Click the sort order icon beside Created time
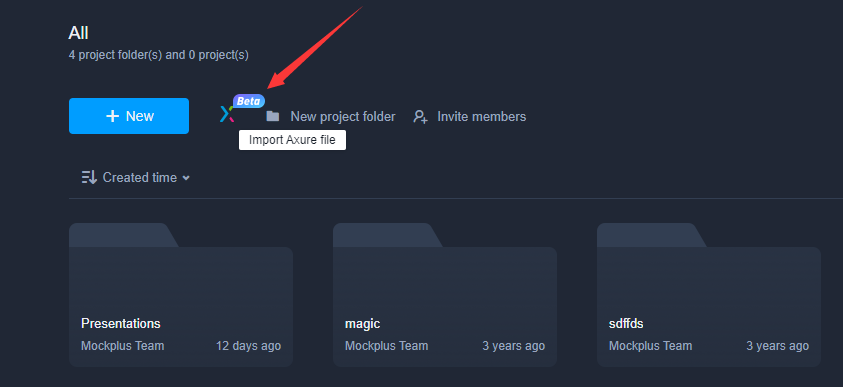This screenshot has width=843, height=387. coord(89,177)
